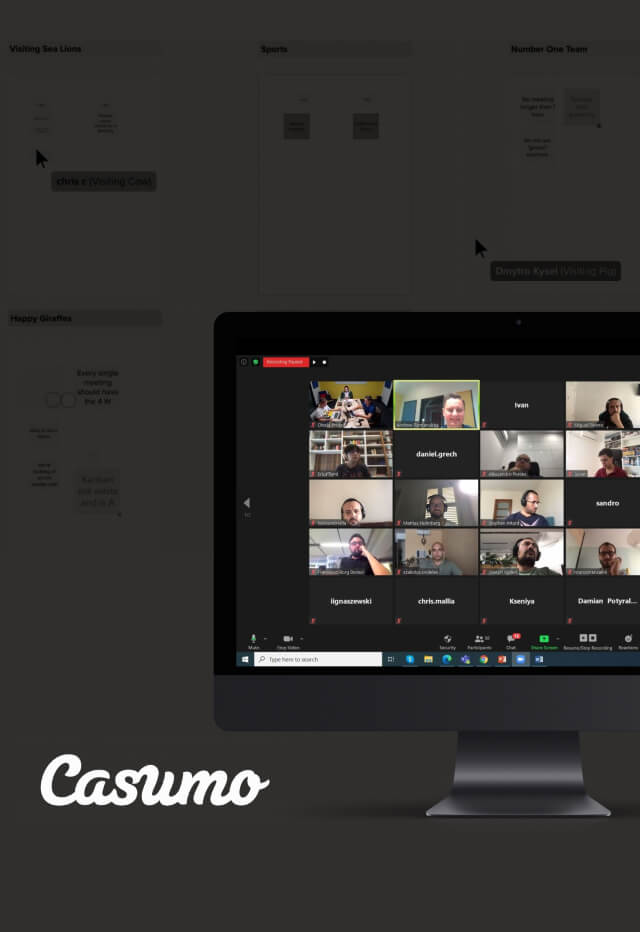640x932 pixels.
Task: Click Resume/Stop Recording control
Action: tap(587, 638)
